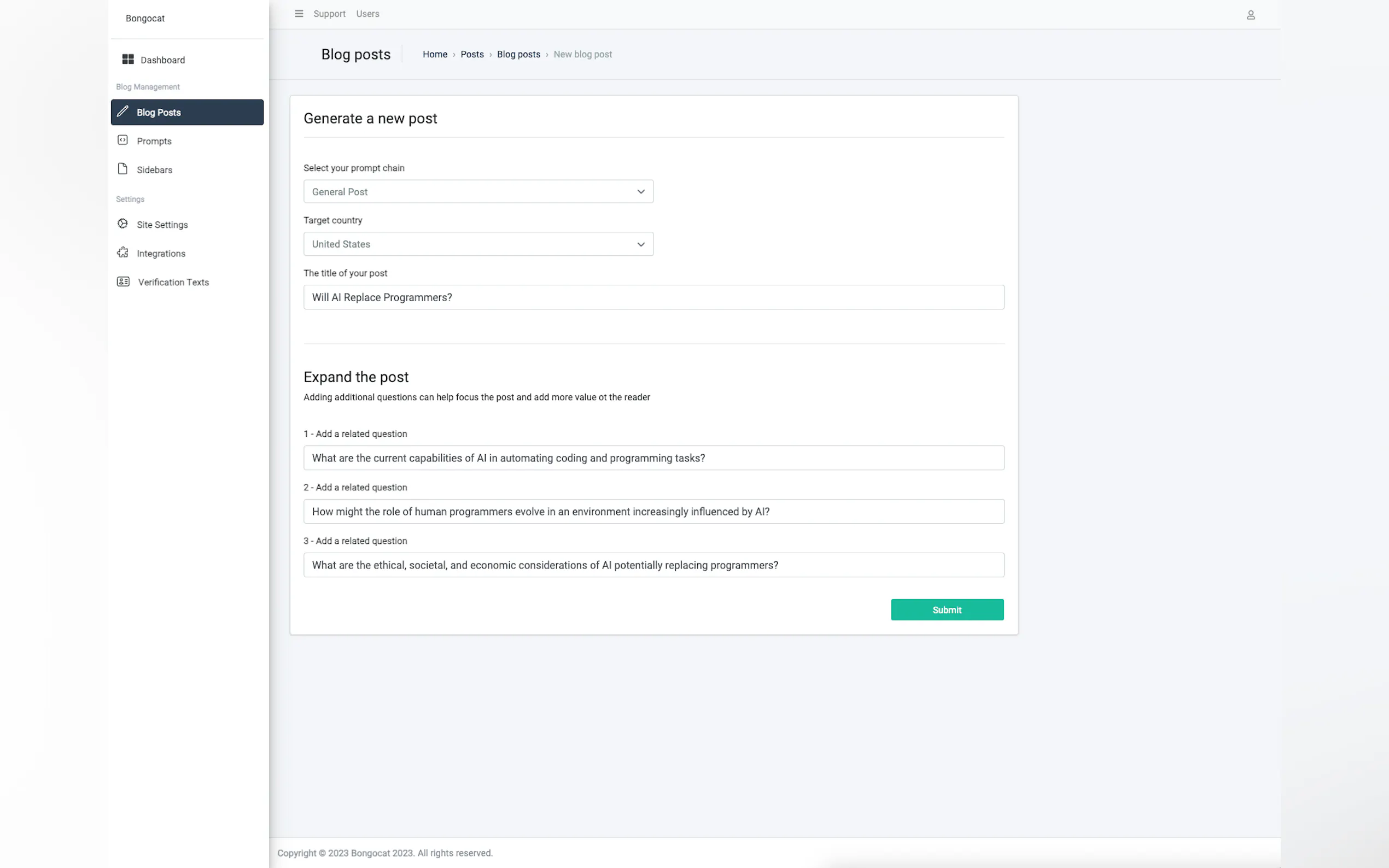Open the Users menu item
The width and height of the screenshot is (1389, 868).
point(367,14)
